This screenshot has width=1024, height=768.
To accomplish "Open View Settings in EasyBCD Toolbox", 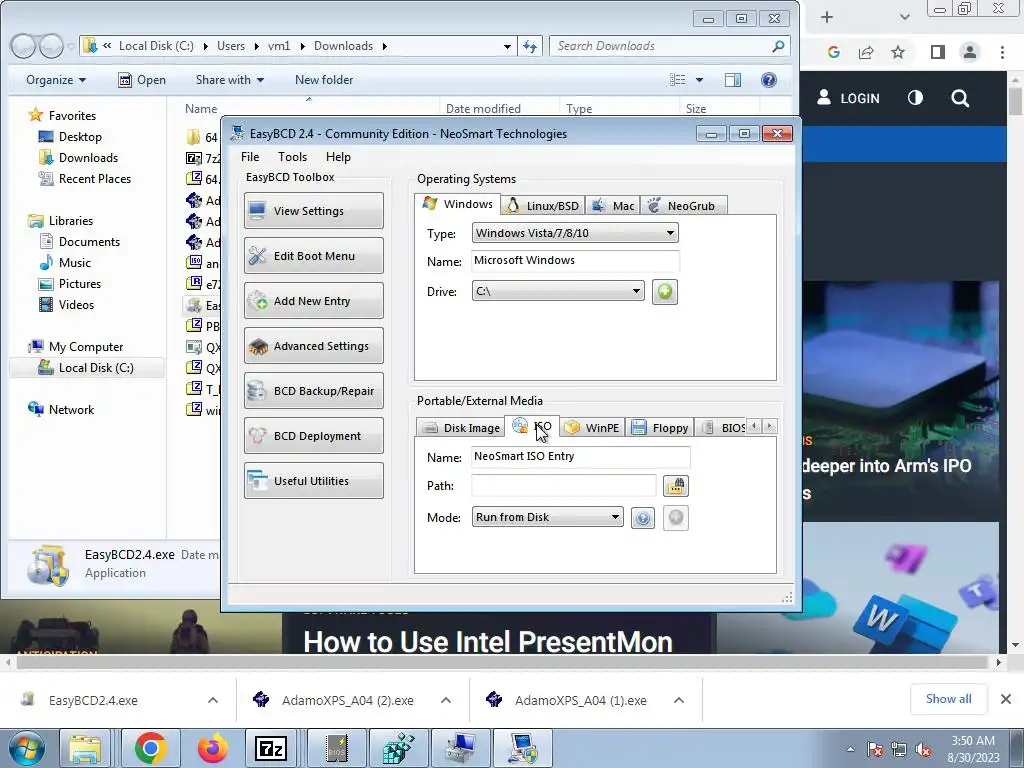I will coord(313,210).
